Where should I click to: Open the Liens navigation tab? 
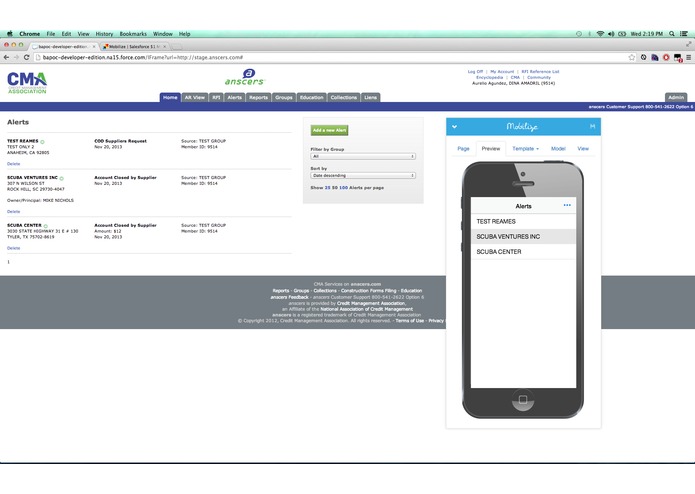tap(371, 97)
